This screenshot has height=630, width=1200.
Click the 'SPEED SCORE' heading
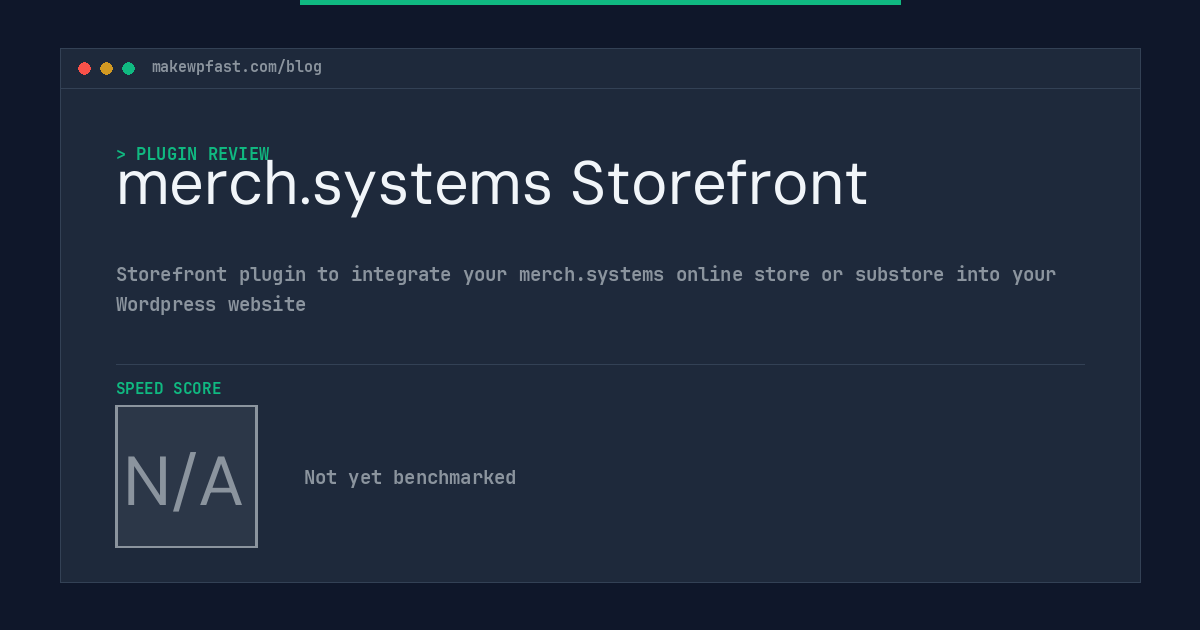point(169,388)
